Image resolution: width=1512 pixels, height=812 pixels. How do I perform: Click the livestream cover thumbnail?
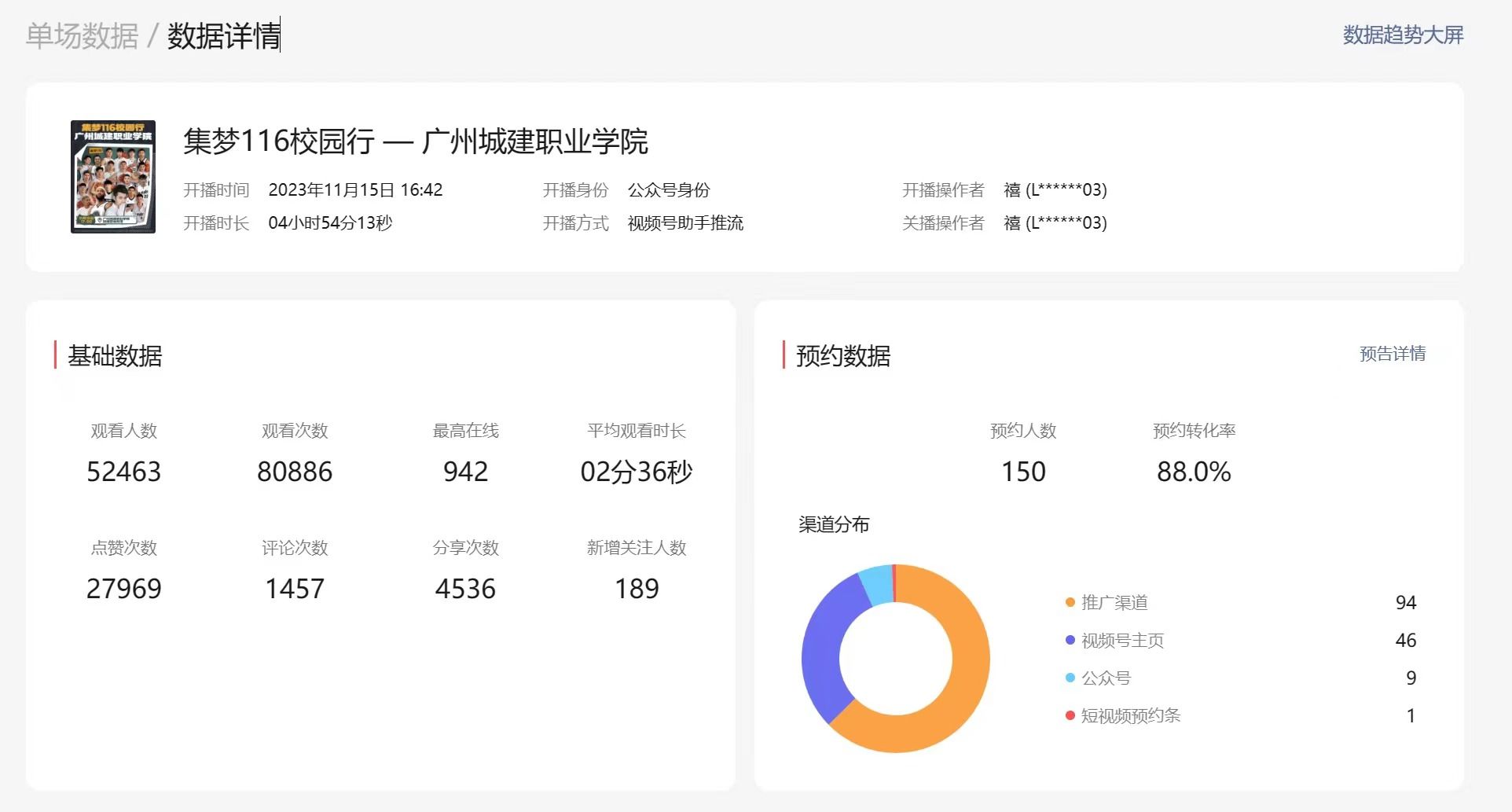113,177
